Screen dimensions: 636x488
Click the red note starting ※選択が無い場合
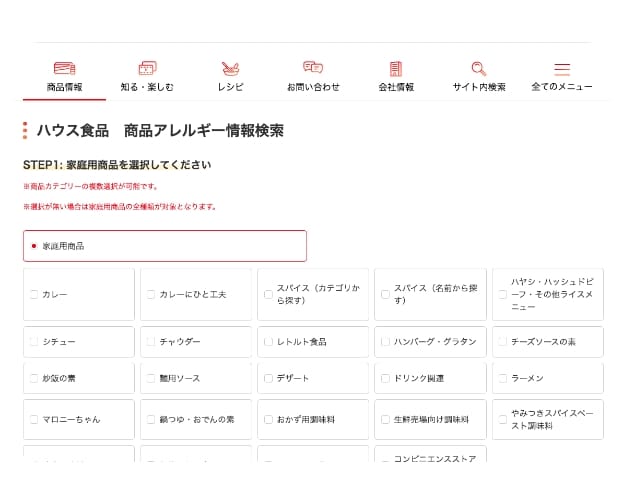pos(120,206)
